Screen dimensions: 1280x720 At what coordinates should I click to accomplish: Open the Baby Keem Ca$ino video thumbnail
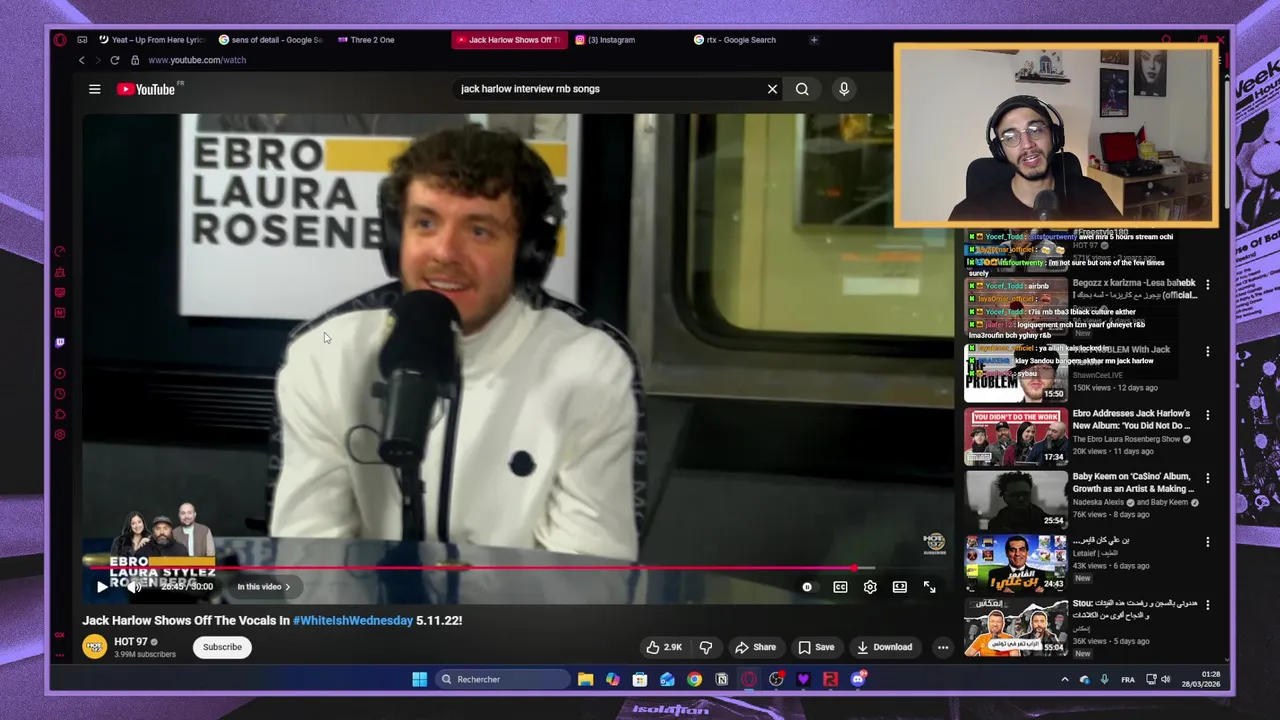[1016, 500]
